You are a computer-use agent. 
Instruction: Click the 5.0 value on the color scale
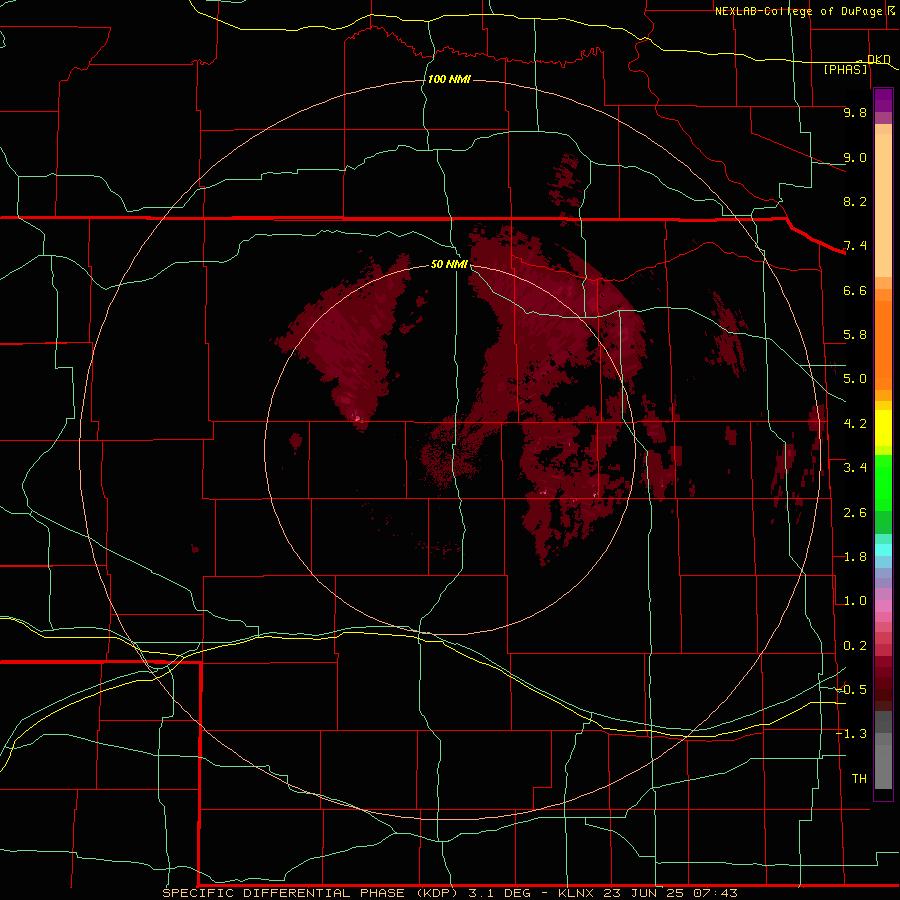[855, 379]
